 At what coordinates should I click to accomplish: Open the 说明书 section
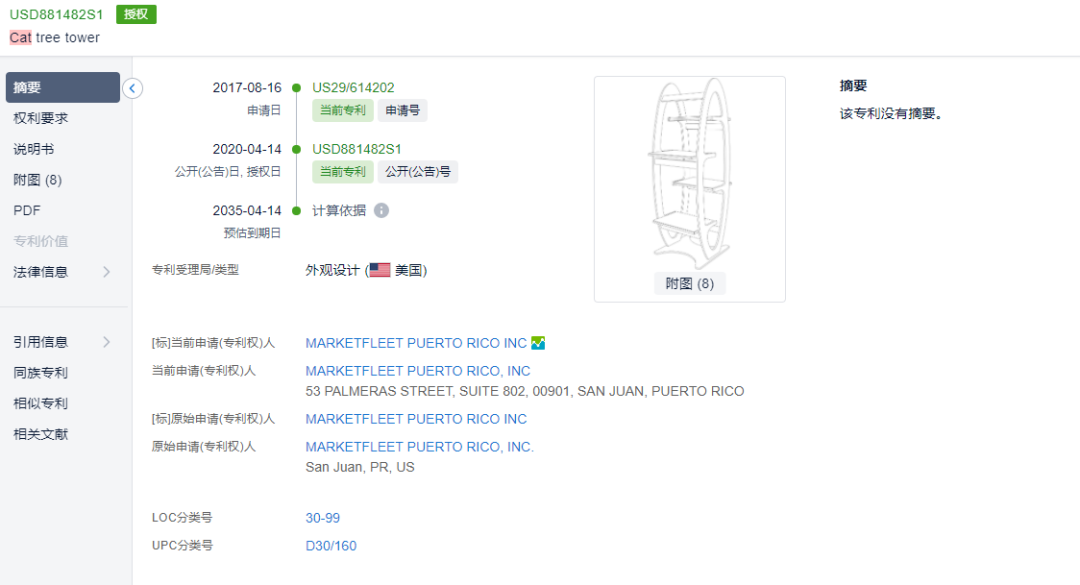[34, 149]
